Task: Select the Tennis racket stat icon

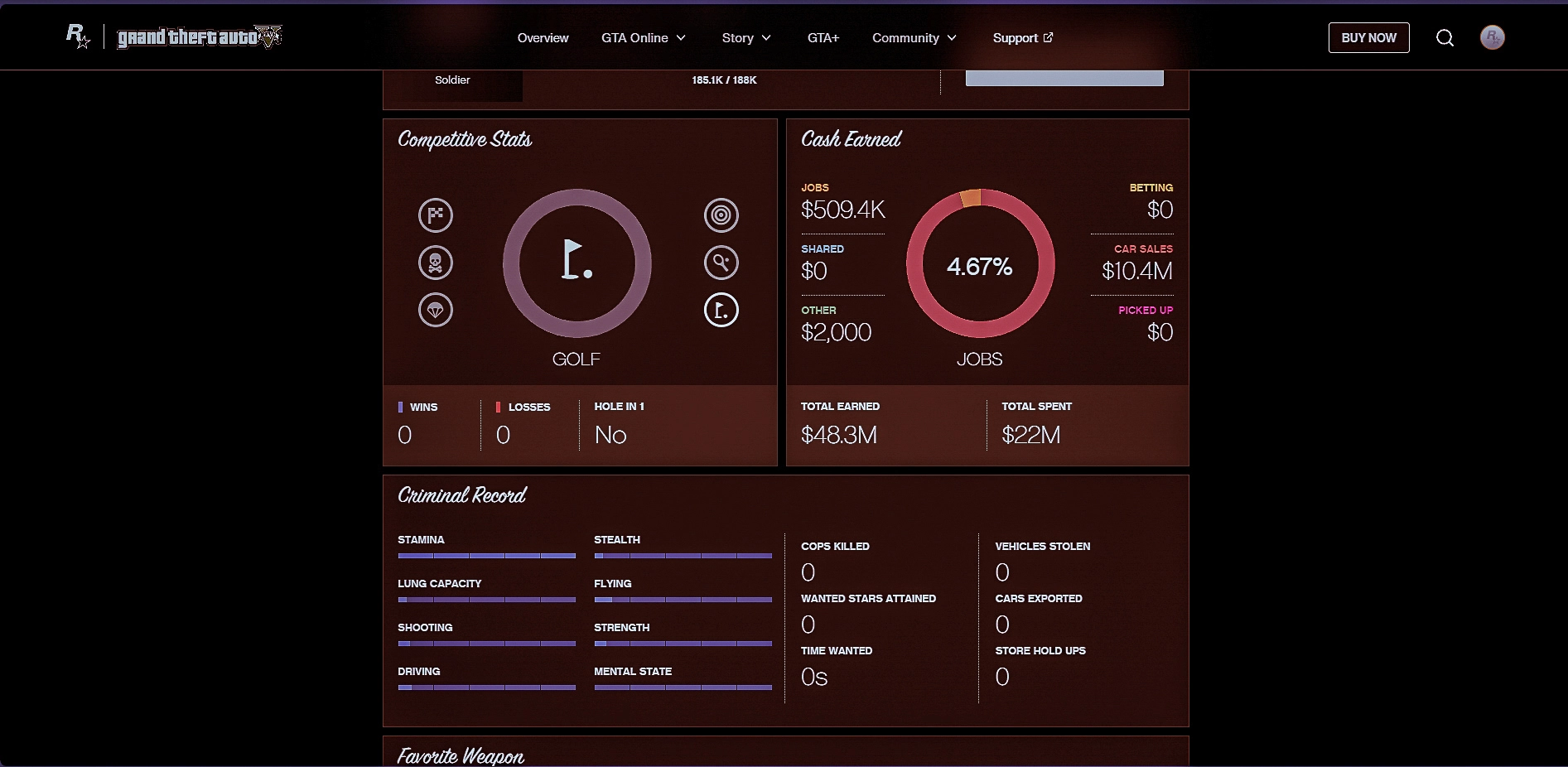Action: [x=721, y=263]
